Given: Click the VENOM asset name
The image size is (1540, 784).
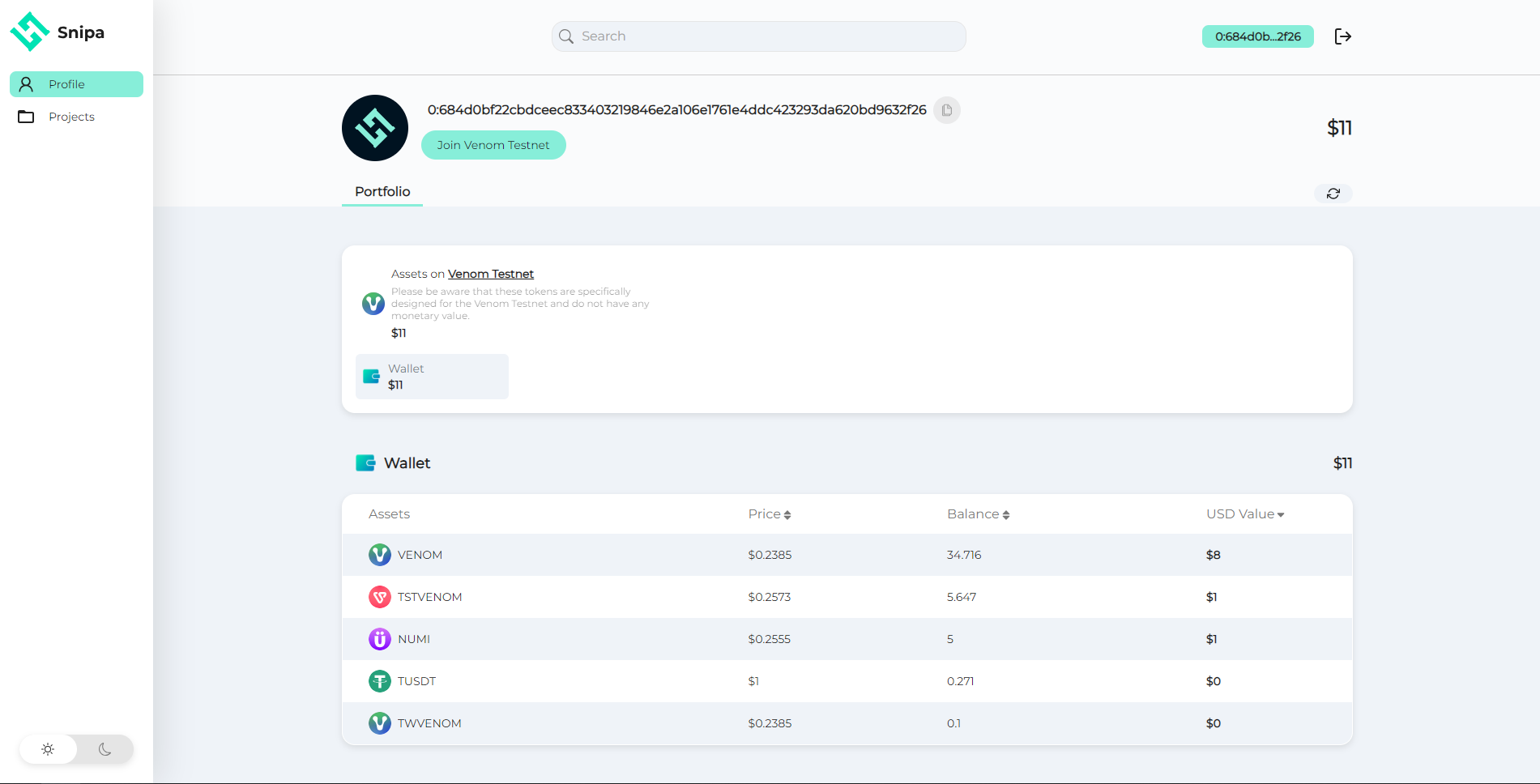Looking at the screenshot, I should click(x=420, y=555).
